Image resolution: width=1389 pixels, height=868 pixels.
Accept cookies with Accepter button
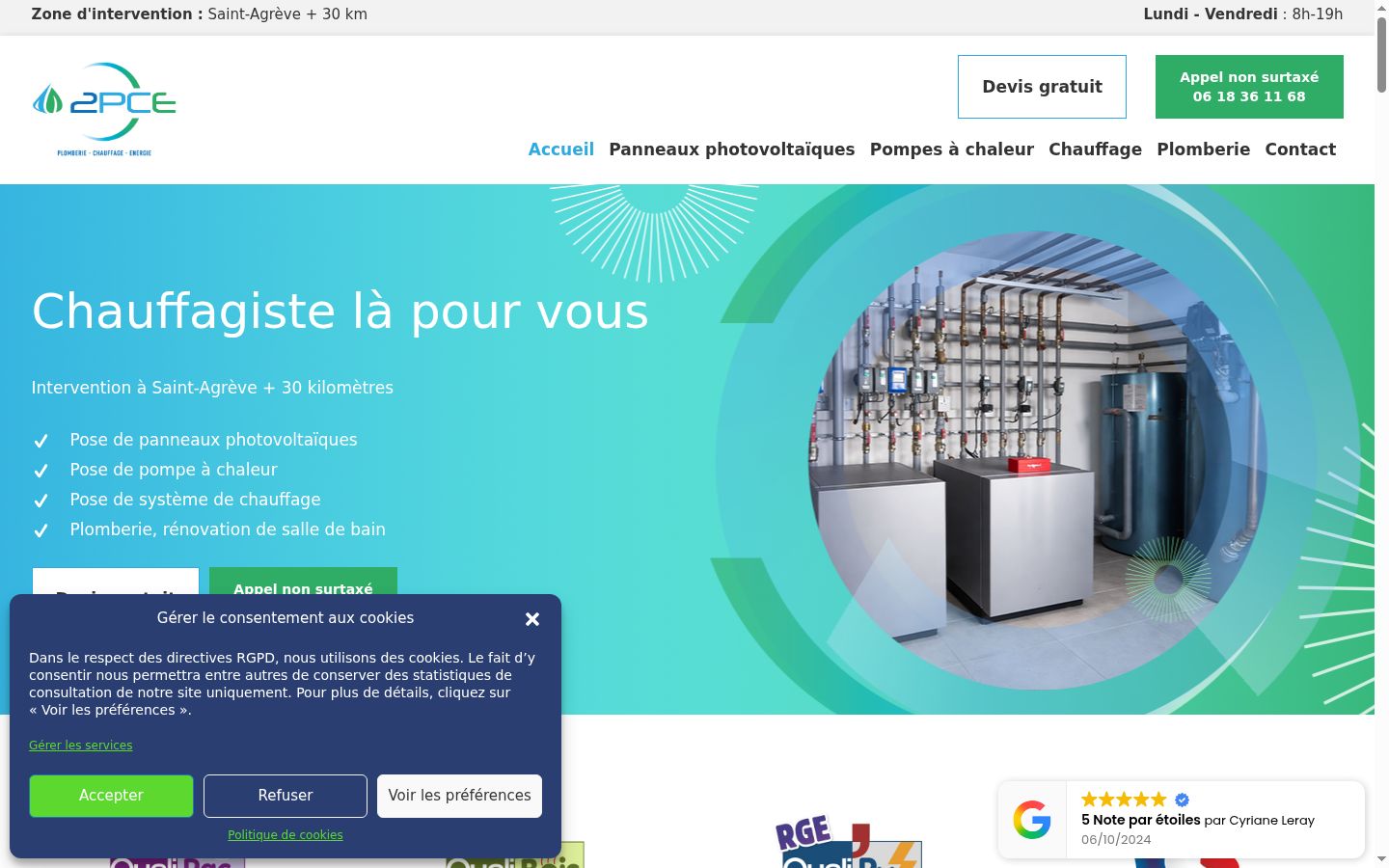[111, 796]
